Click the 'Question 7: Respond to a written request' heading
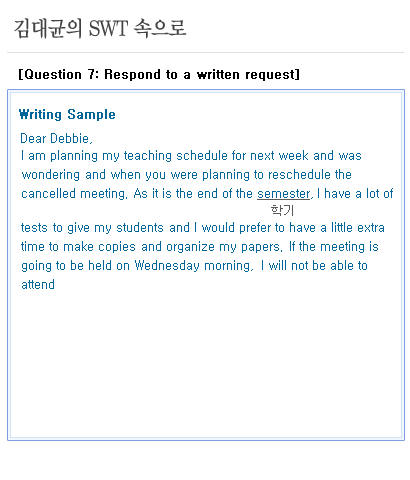The height and width of the screenshot is (480, 410). coord(159,74)
